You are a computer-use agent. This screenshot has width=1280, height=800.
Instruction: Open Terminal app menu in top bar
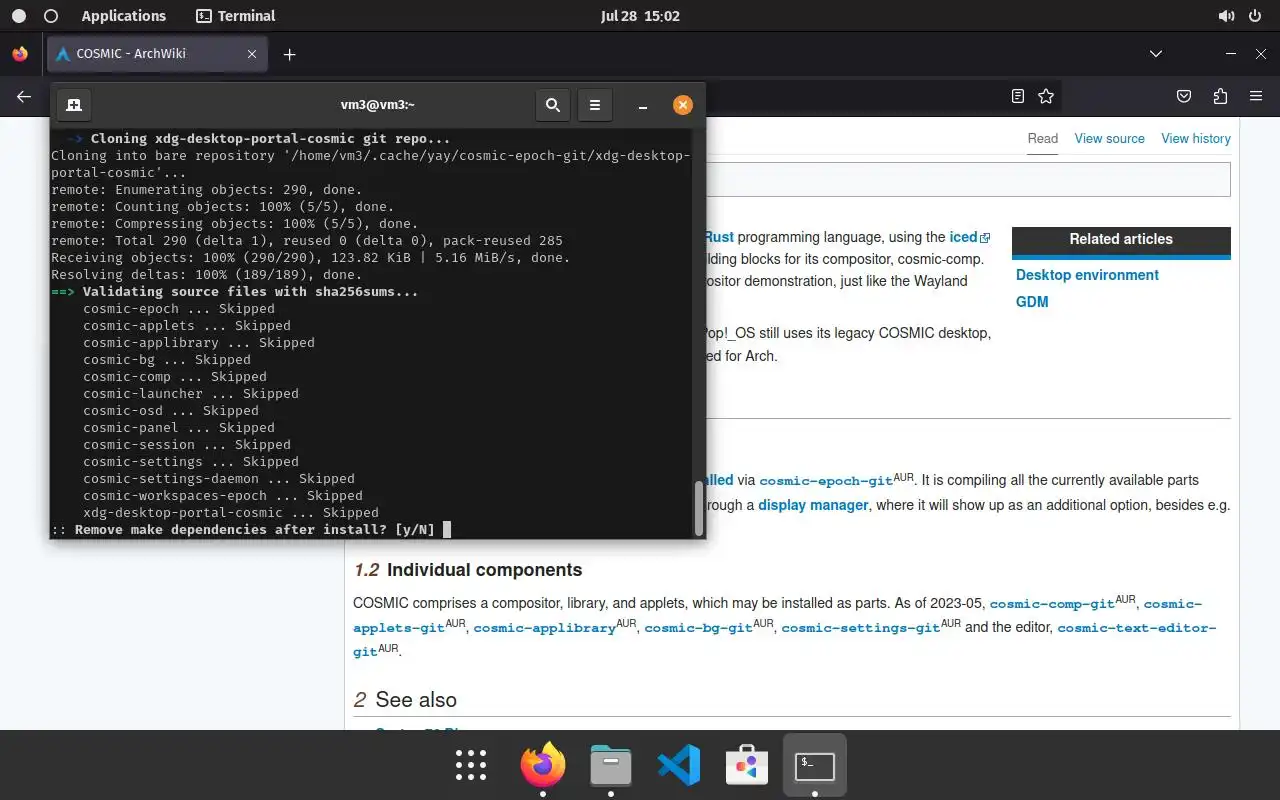(x=236, y=16)
